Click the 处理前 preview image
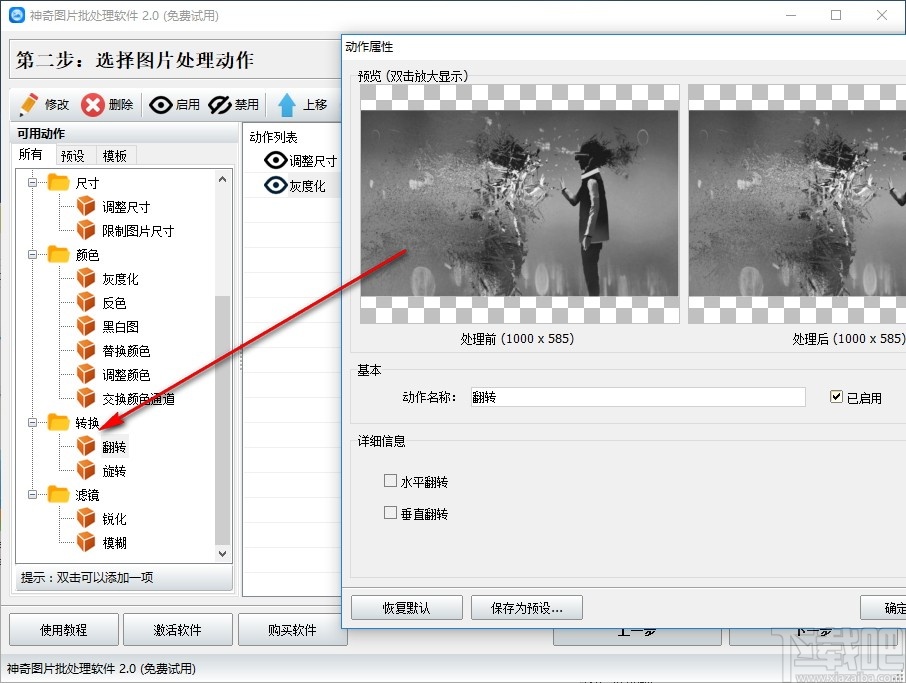906x683 pixels. click(x=519, y=204)
